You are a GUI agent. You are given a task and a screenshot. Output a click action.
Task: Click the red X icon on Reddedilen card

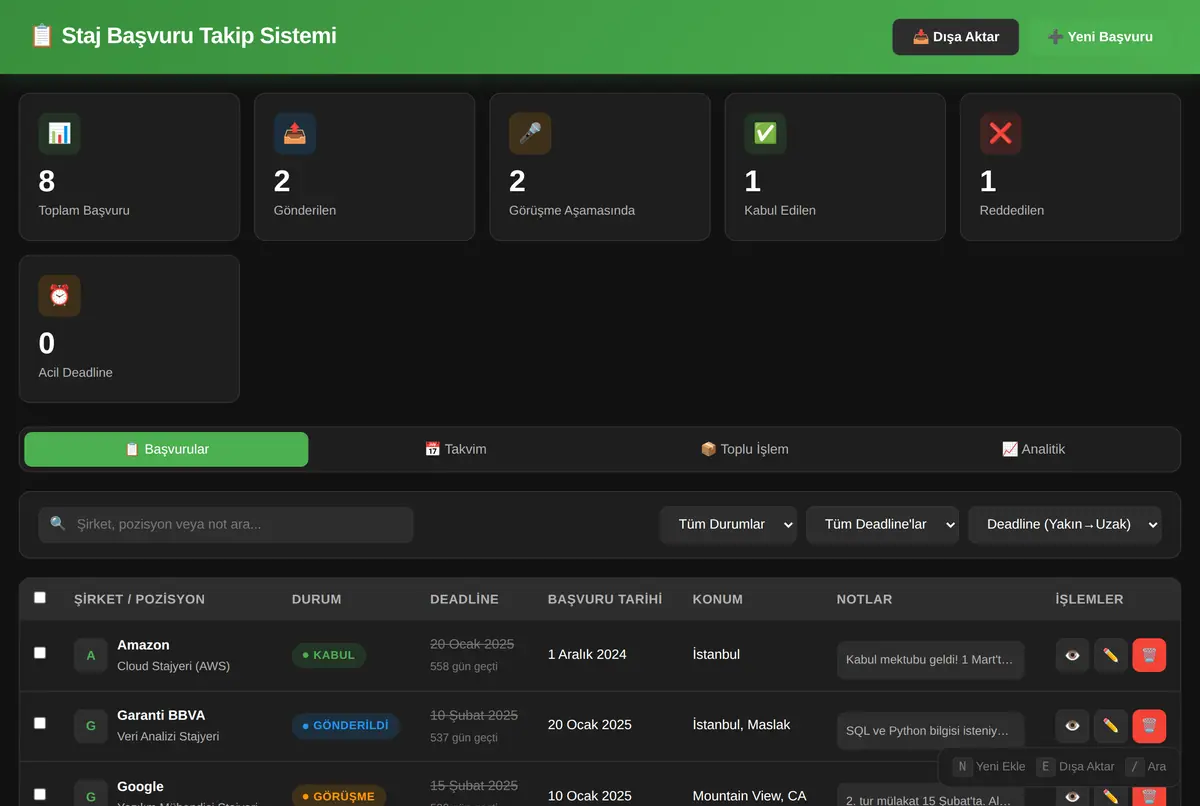pos(1001,134)
